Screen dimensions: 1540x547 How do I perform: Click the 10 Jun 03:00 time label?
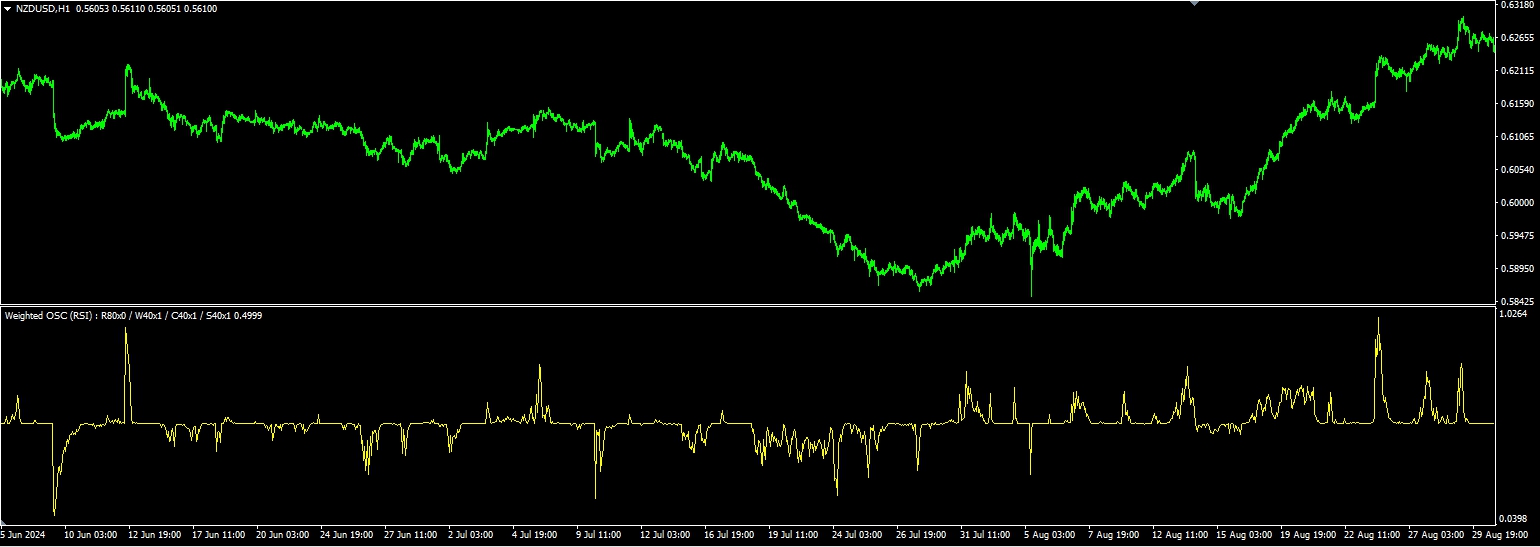click(90, 535)
